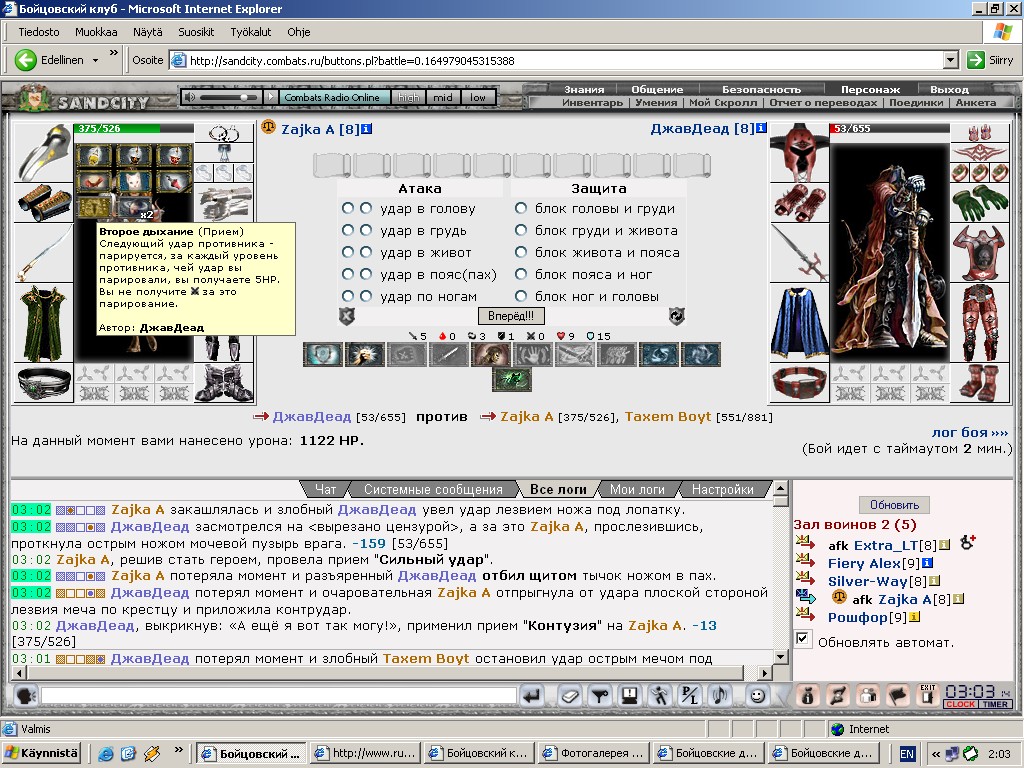Click the running-man icon in chat bar
The image size is (1024, 768).
point(660,696)
